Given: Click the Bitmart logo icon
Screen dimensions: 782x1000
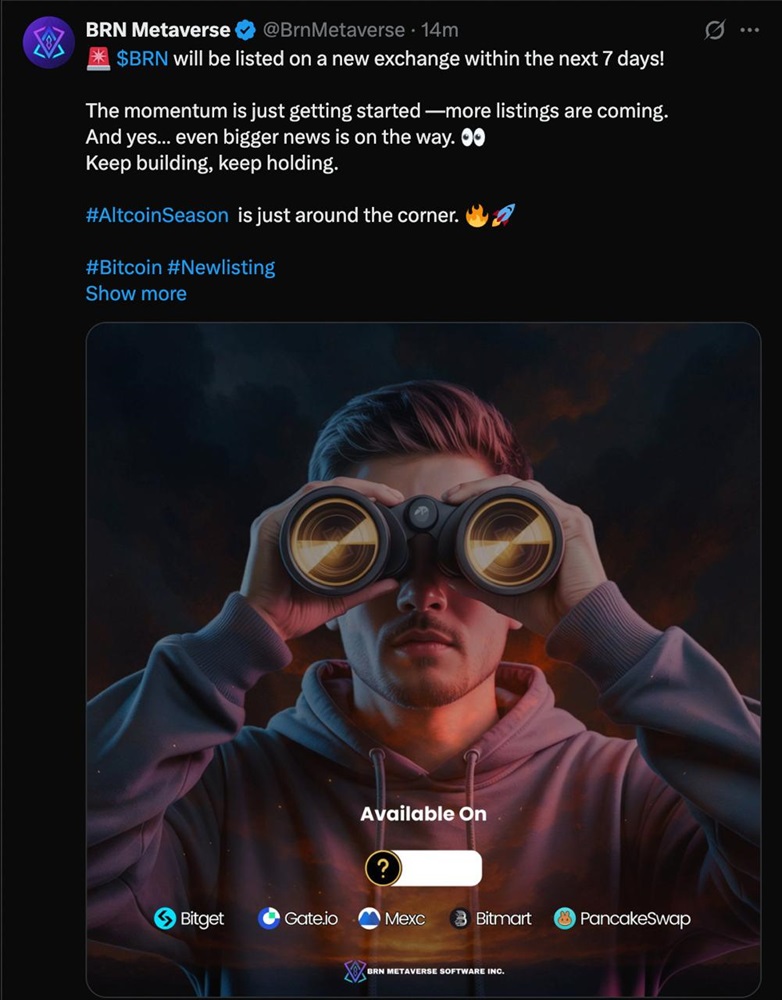Looking at the screenshot, I should pyautogui.click(x=460, y=918).
